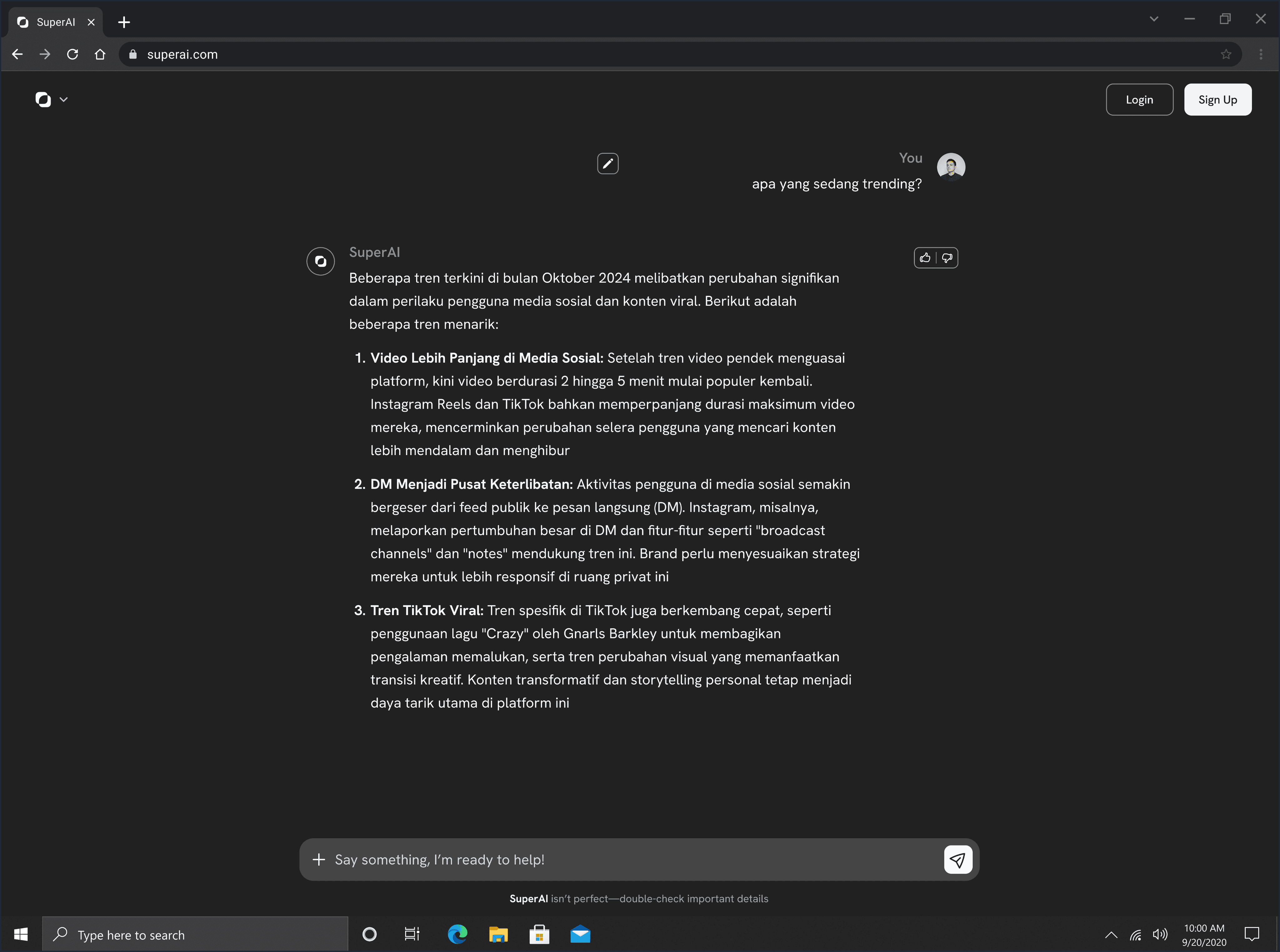
Task: Open Microsoft Edge from taskbar
Action: tap(457, 934)
